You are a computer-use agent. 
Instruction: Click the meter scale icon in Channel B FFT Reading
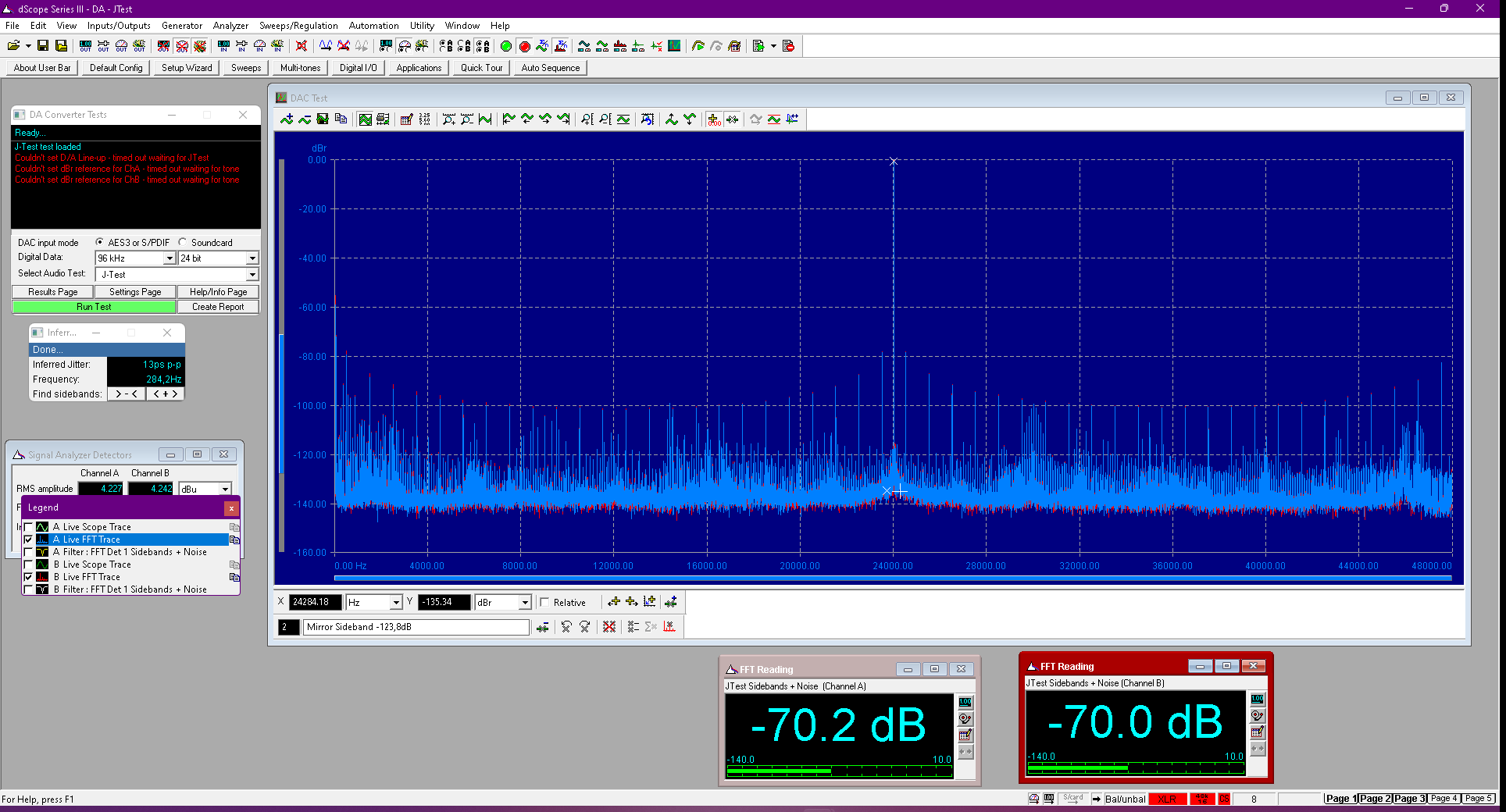[1258, 699]
